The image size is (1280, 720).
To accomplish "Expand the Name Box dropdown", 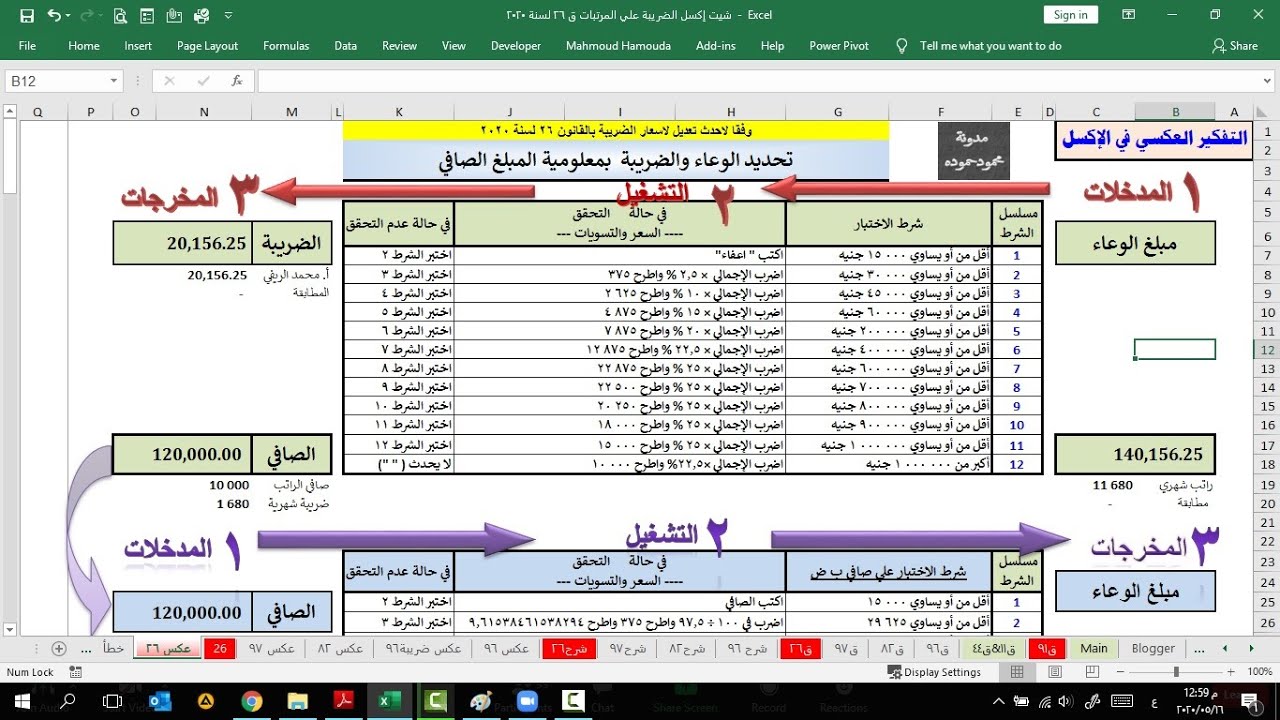I will pos(114,81).
